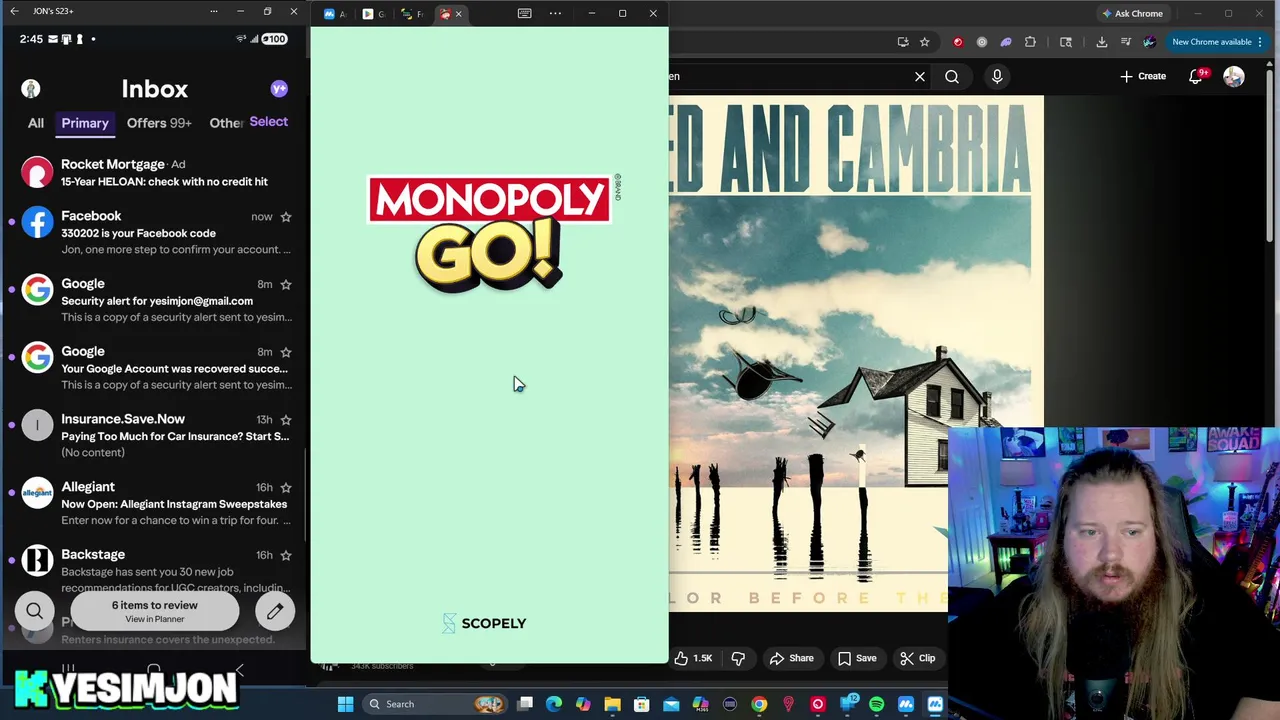Click the YouTube Create button

tap(1143, 76)
